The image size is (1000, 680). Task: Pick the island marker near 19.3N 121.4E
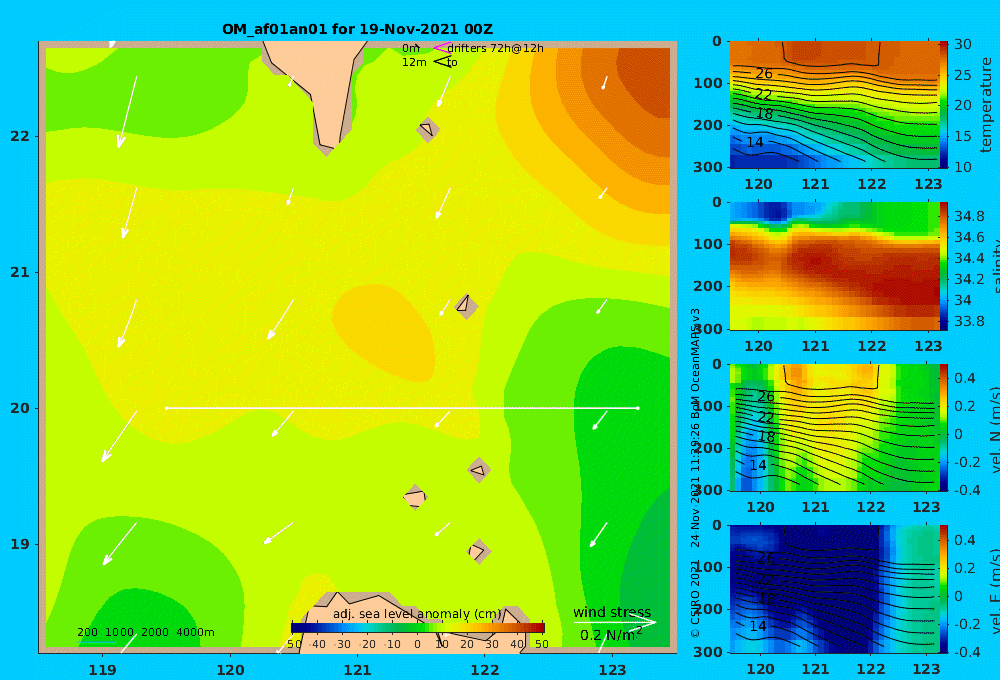pyautogui.click(x=415, y=497)
